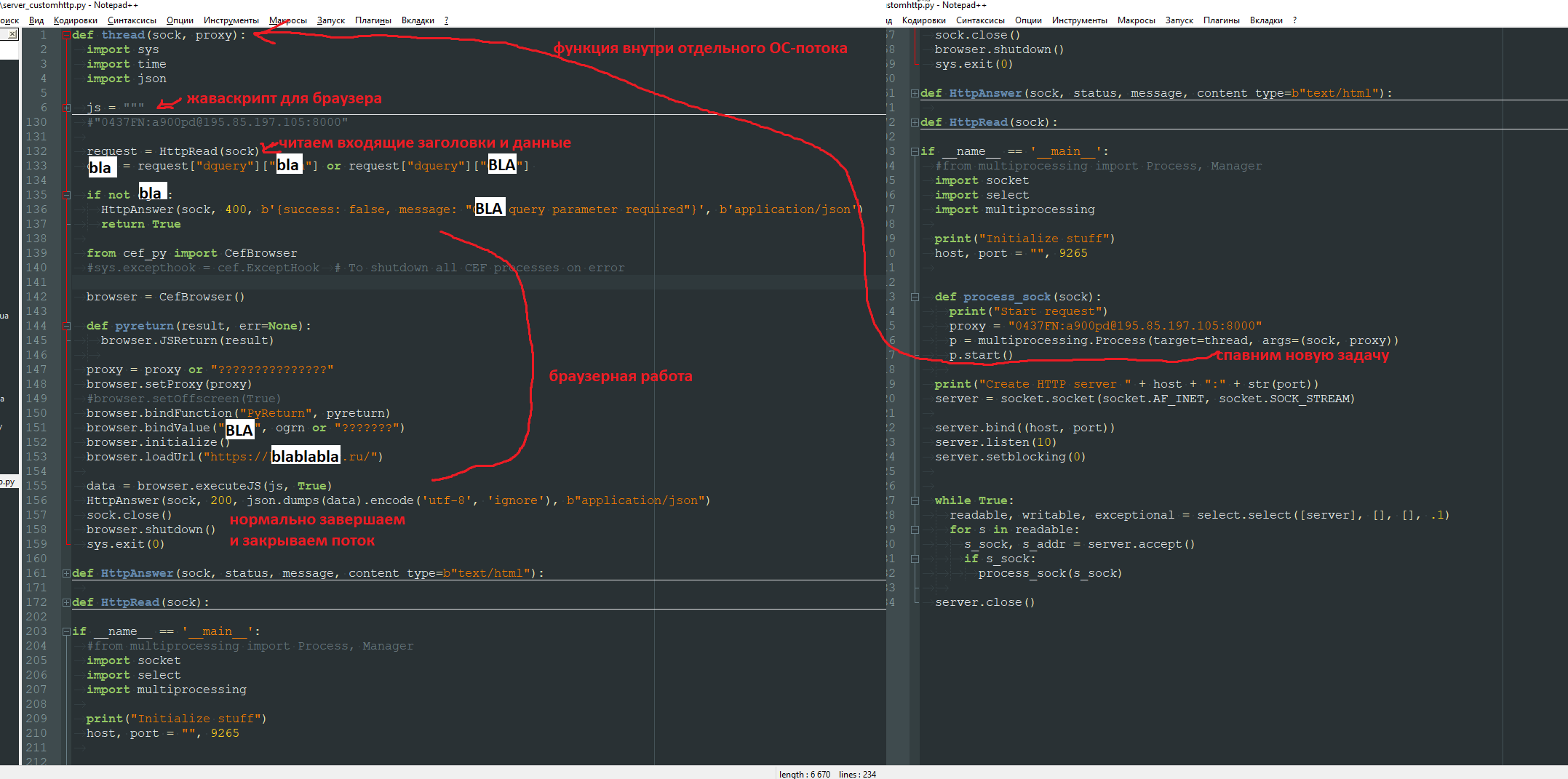Image resolution: width=1568 pixels, height=779 pixels.
Task: Click the 'length : 6 670' status bar entry
Action: (805, 774)
